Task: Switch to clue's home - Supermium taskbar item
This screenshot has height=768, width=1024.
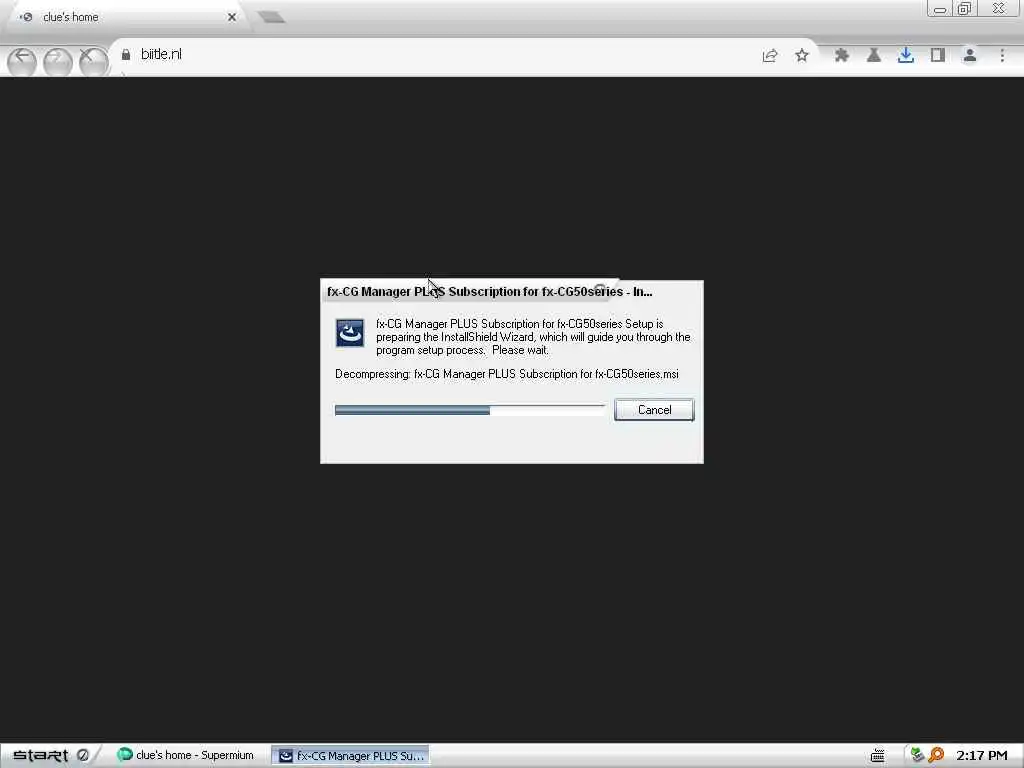Action: click(x=185, y=756)
